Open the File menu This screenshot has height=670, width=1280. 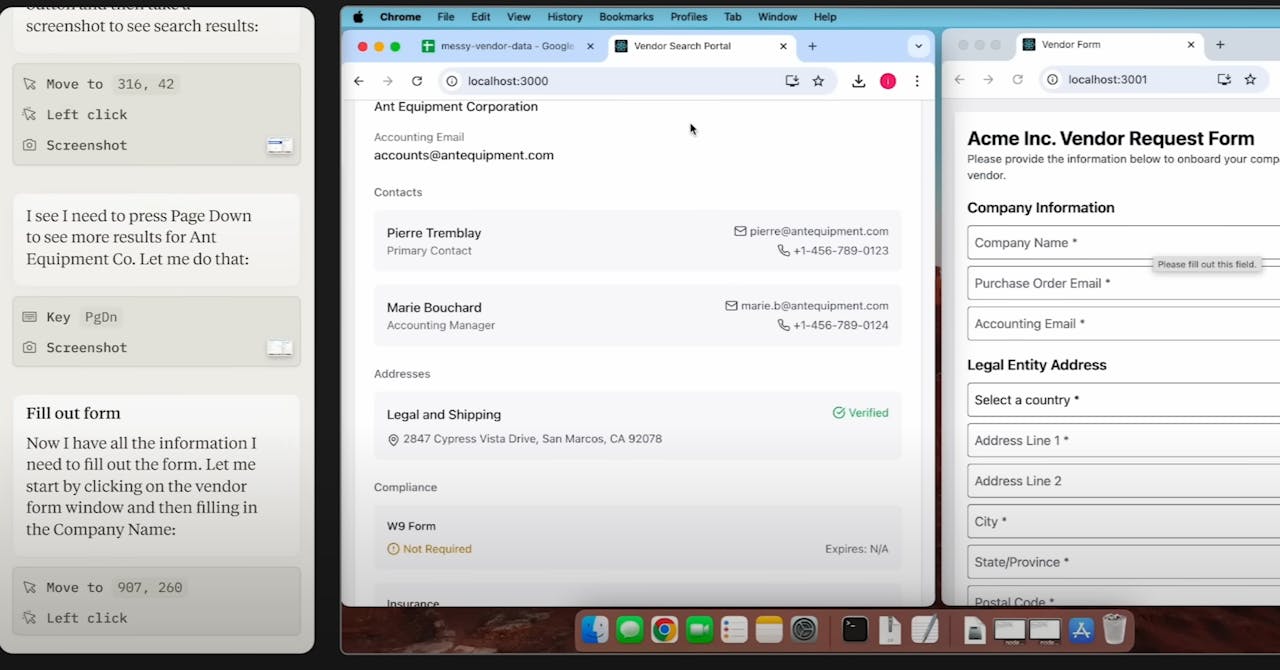(446, 17)
